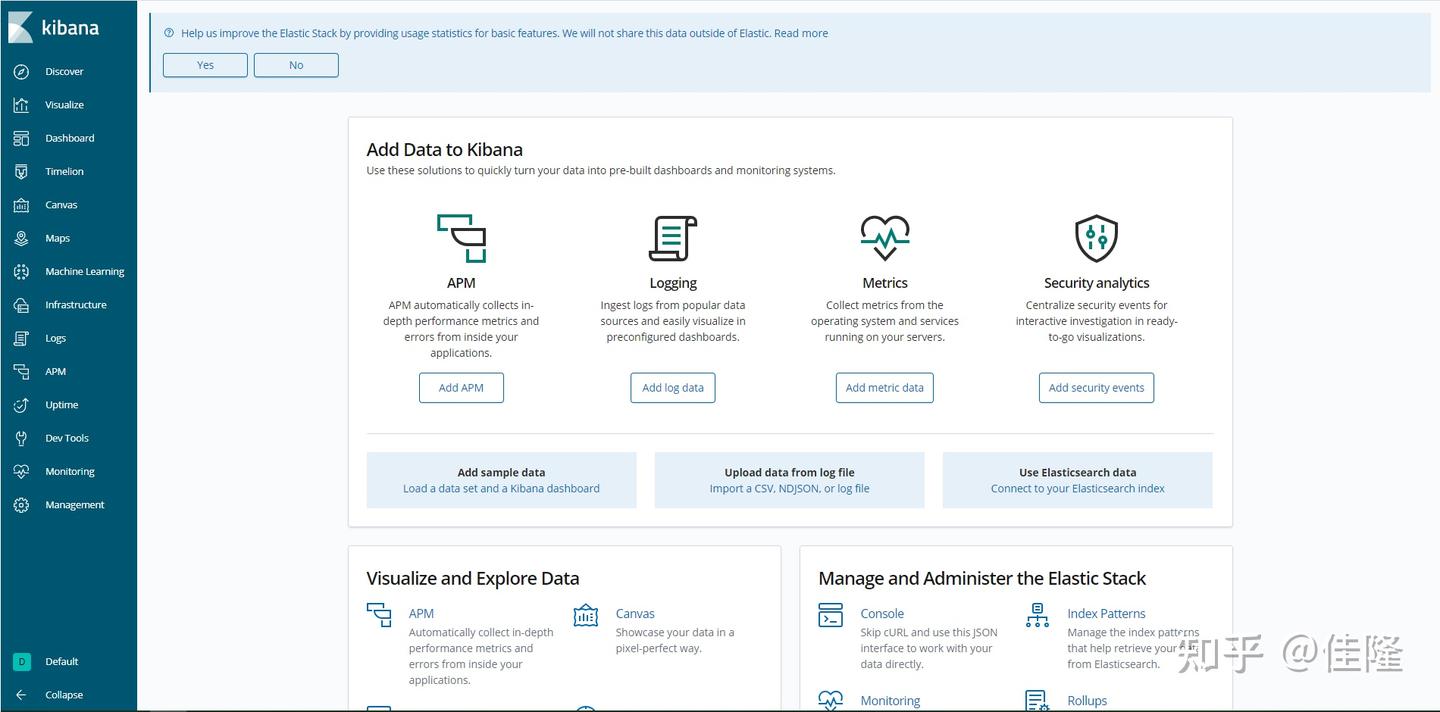Image resolution: width=1440 pixels, height=712 pixels.
Task: Click the Read more link in banner
Action: tap(801, 33)
